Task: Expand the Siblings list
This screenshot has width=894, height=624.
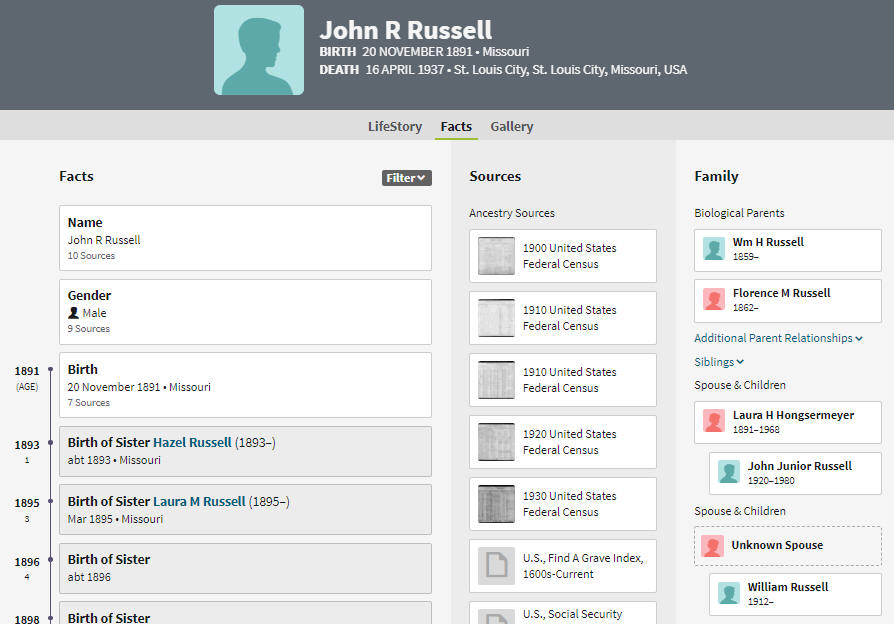Action: [719, 362]
